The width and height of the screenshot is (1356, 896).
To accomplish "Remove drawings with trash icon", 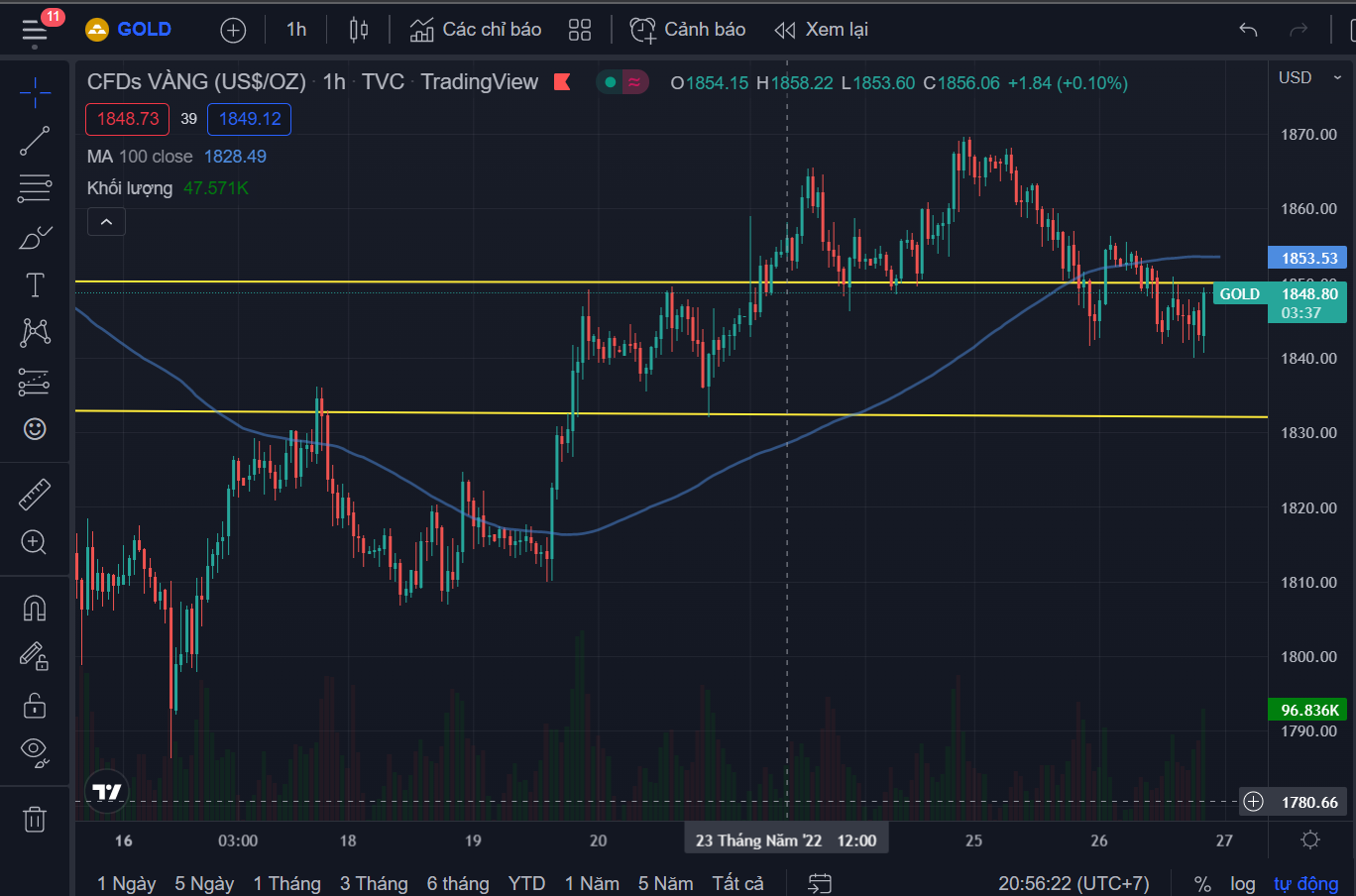I will tap(35, 819).
